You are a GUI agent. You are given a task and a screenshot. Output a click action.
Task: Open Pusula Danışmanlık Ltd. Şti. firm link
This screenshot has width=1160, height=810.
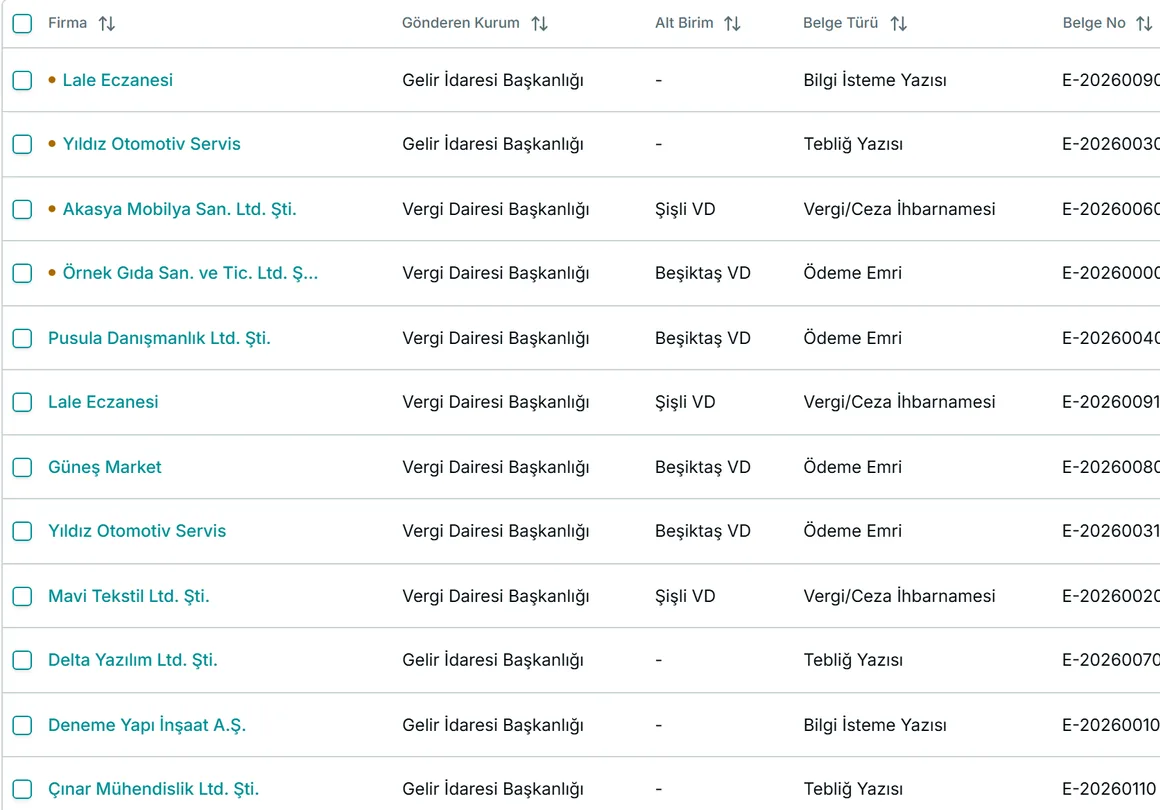coord(159,338)
